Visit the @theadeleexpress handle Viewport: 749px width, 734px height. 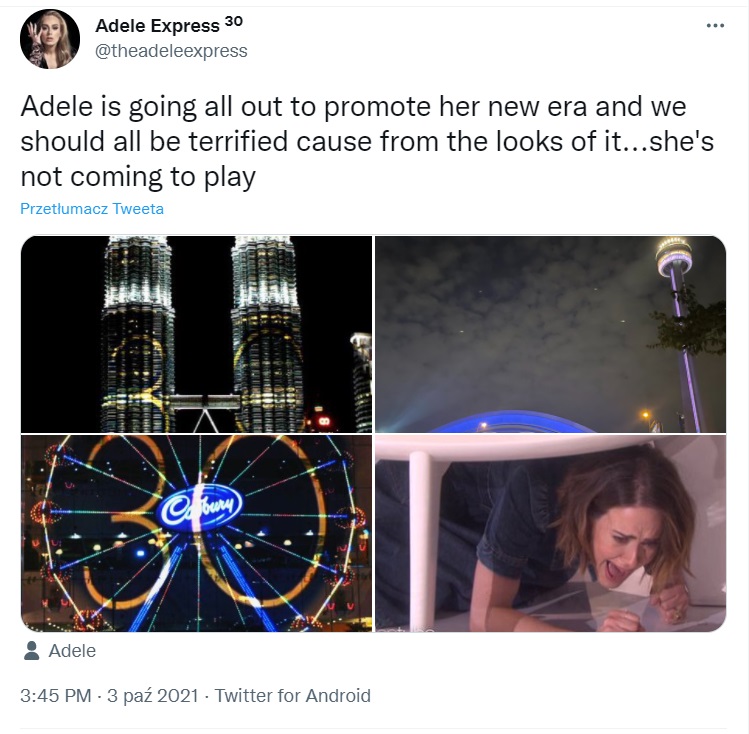pos(171,51)
